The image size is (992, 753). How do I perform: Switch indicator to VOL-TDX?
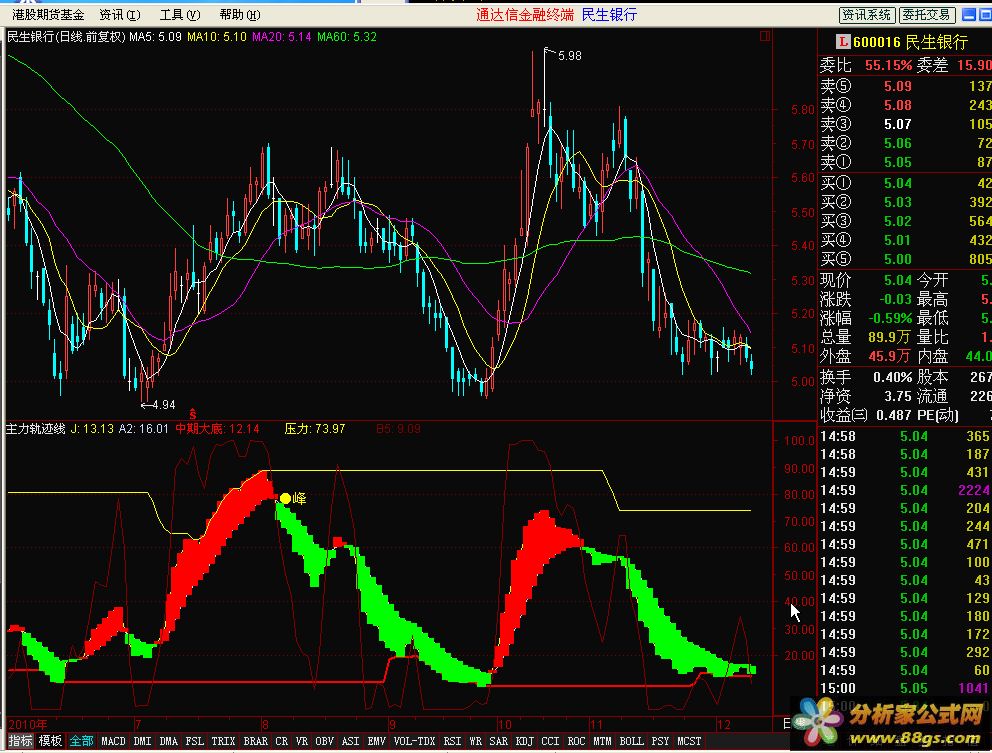tap(414, 741)
